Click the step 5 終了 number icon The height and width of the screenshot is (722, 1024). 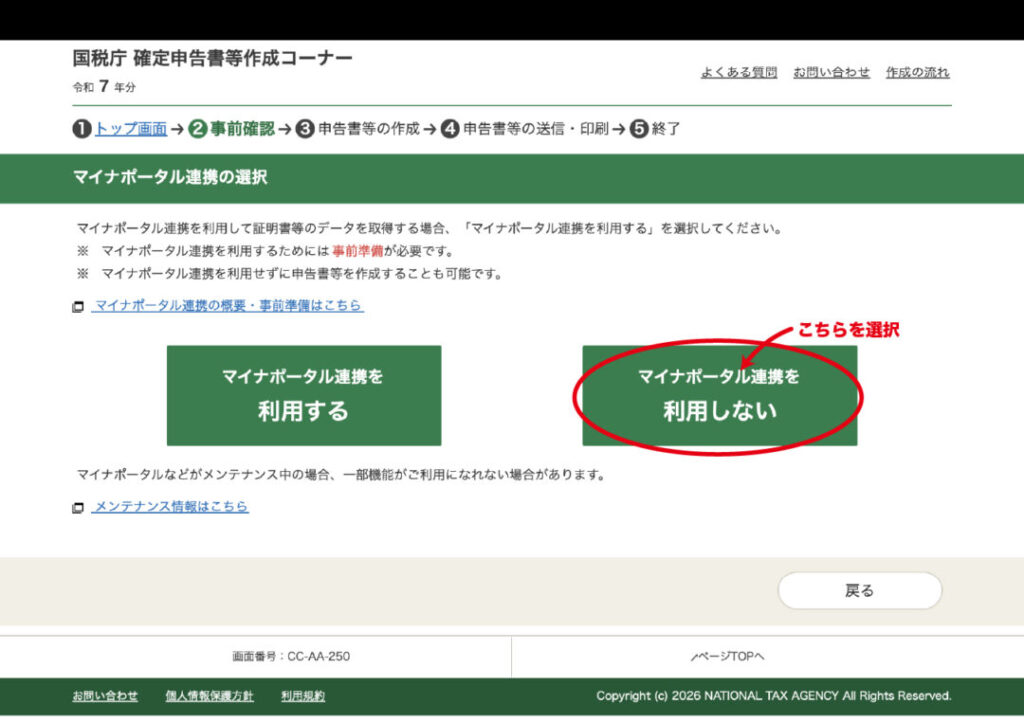click(638, 129)
